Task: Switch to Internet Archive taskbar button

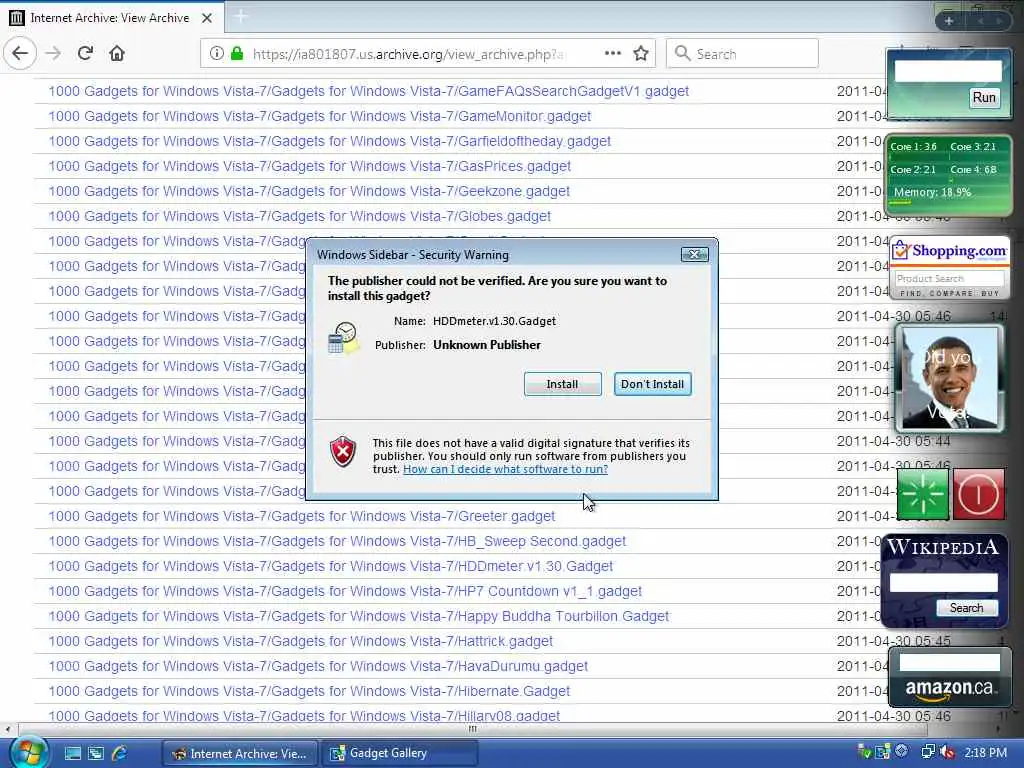Action: click(x=239, y=754)
